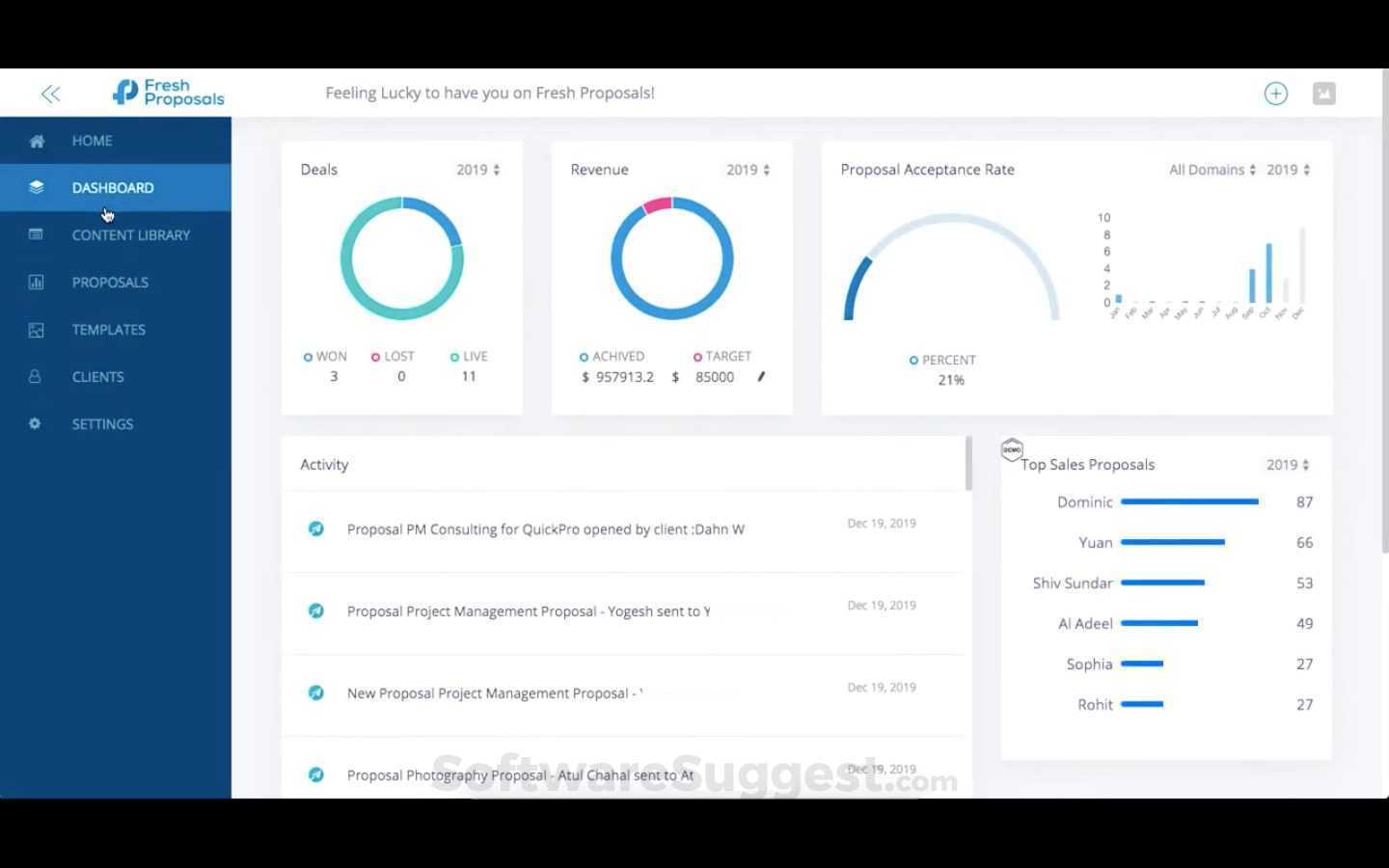Click the Clients lock icon in sidebar
1389x868 pixels.
coord(36,376)
